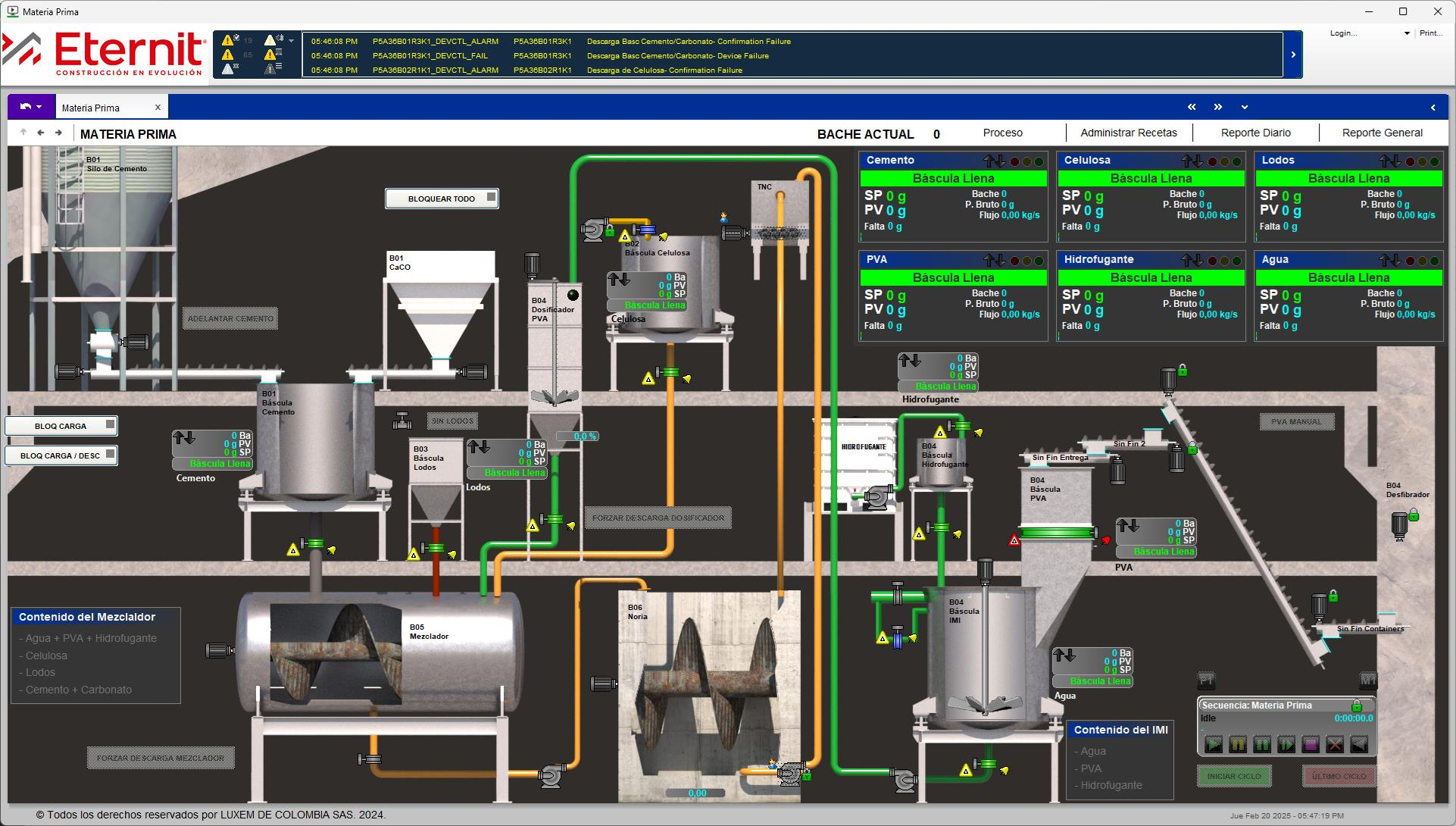Click the red warning triangle beside Báscula PVA

(1014, 540)
